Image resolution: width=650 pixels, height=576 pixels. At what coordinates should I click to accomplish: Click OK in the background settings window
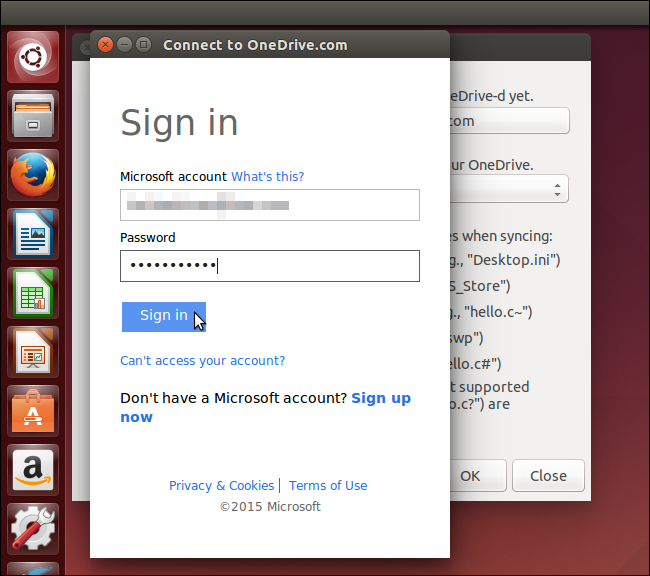coord(478,476)
